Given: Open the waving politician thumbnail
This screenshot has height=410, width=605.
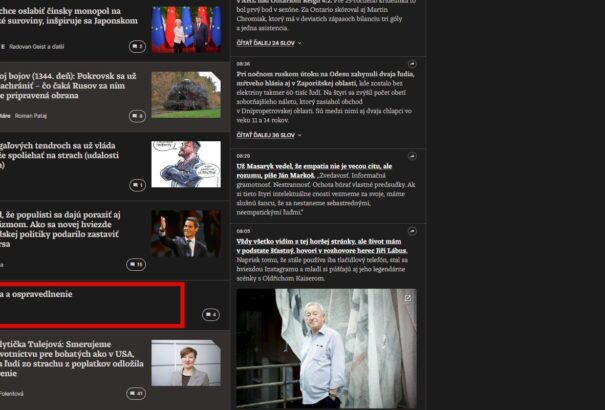Looking at the screenshot, I should point(186,233).
